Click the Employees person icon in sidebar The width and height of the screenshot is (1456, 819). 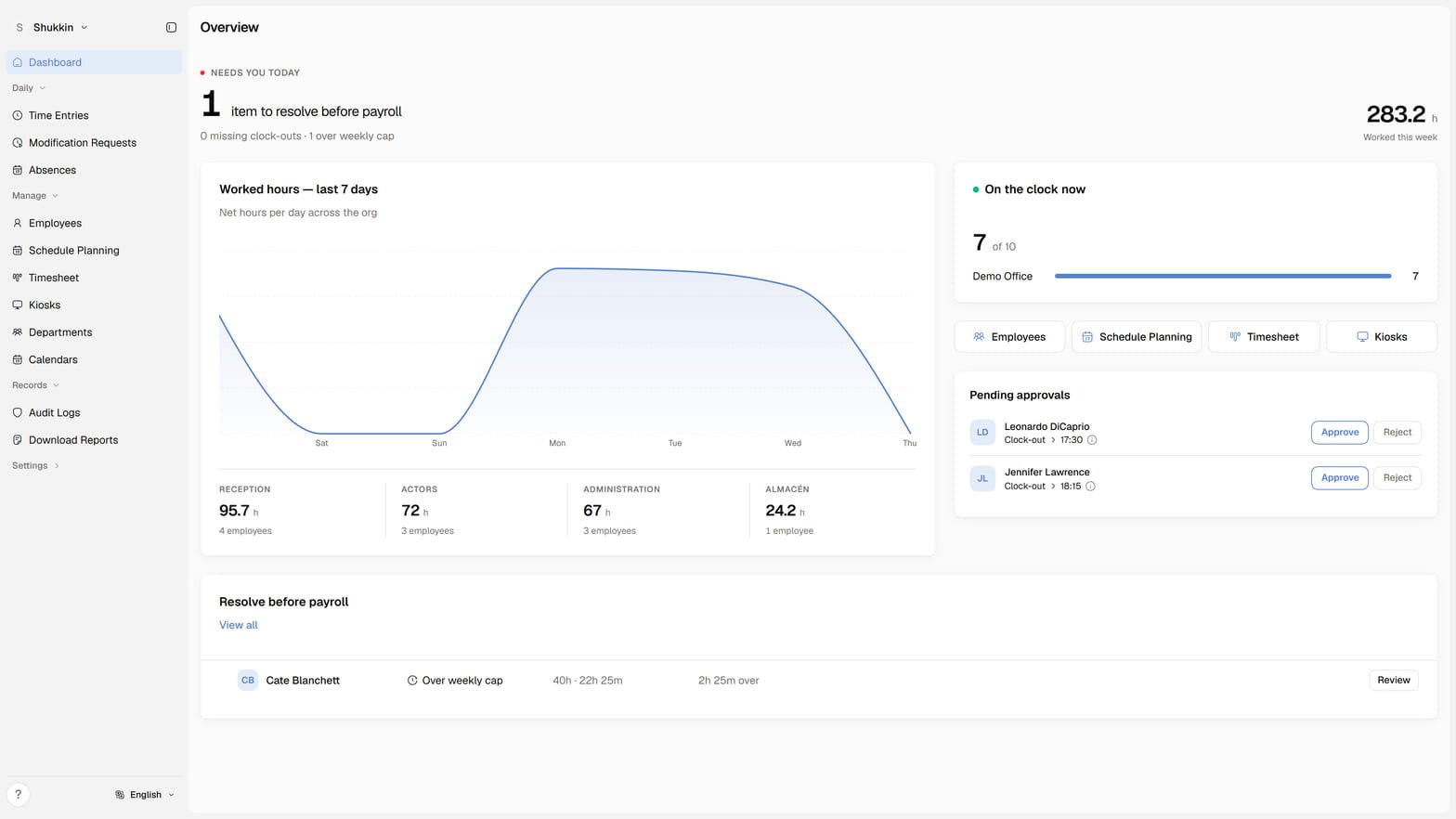pyautogui.click(x=18, y=223)
